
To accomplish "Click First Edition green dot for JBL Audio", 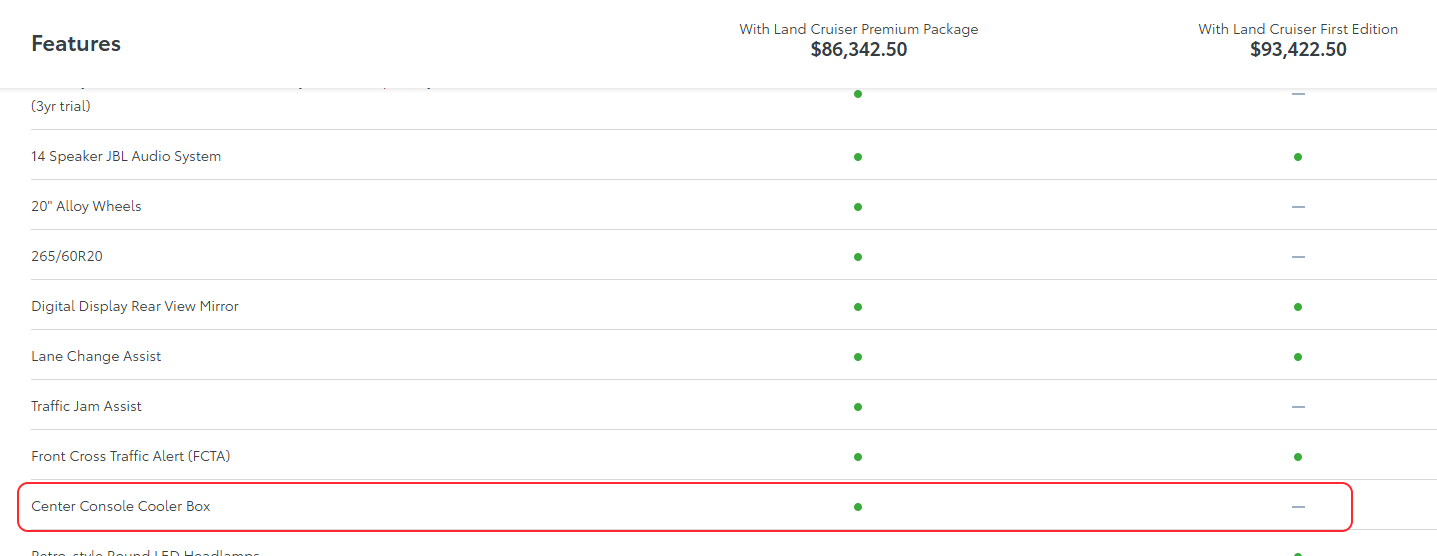I will [x=1298, y=157].
